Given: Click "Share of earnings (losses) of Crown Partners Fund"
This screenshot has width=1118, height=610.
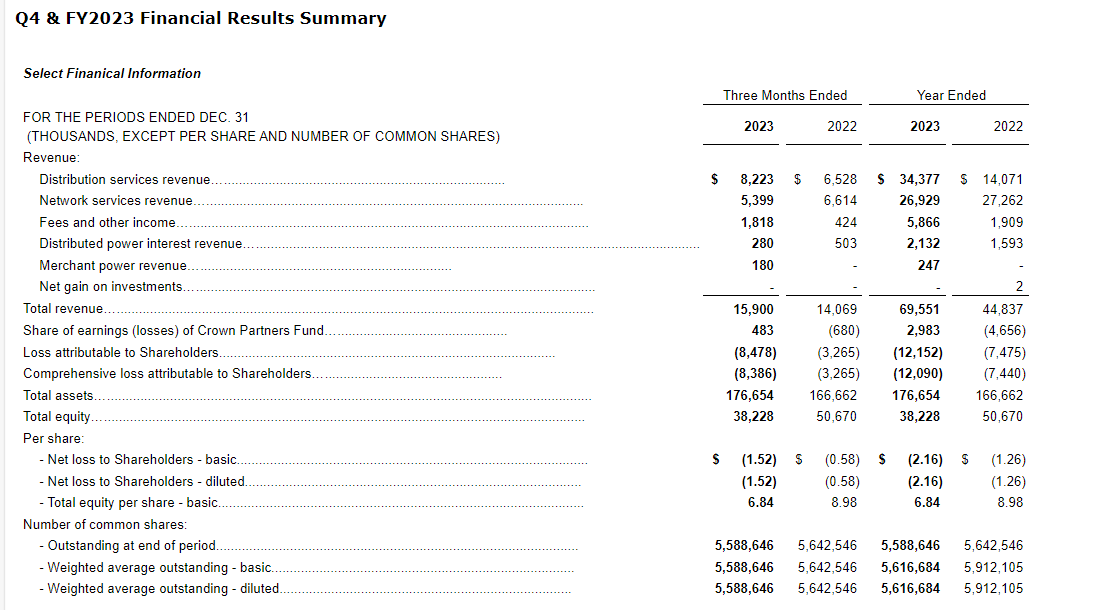Looking at the screenshot, I should click(174, 330).
